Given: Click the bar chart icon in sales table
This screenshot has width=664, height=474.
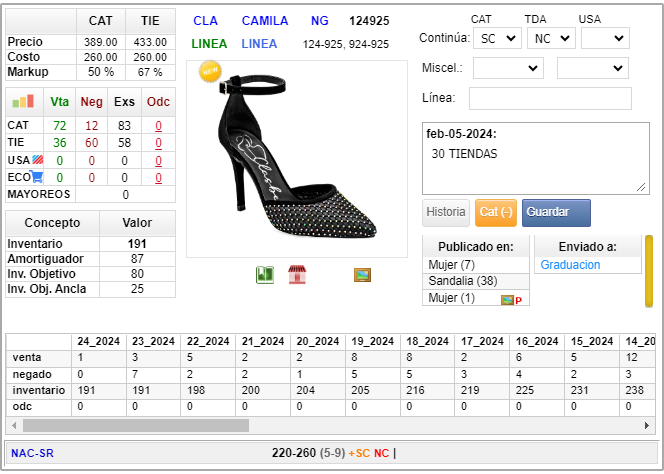Looking at the screenshot, I should coord(23,101).
